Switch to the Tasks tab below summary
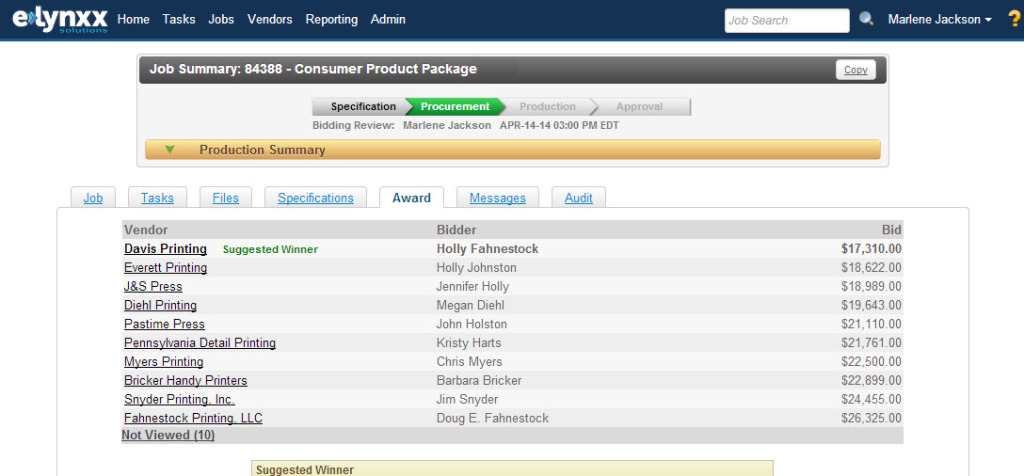Screen dimensions: 1024x476 (x=157, y=198)
